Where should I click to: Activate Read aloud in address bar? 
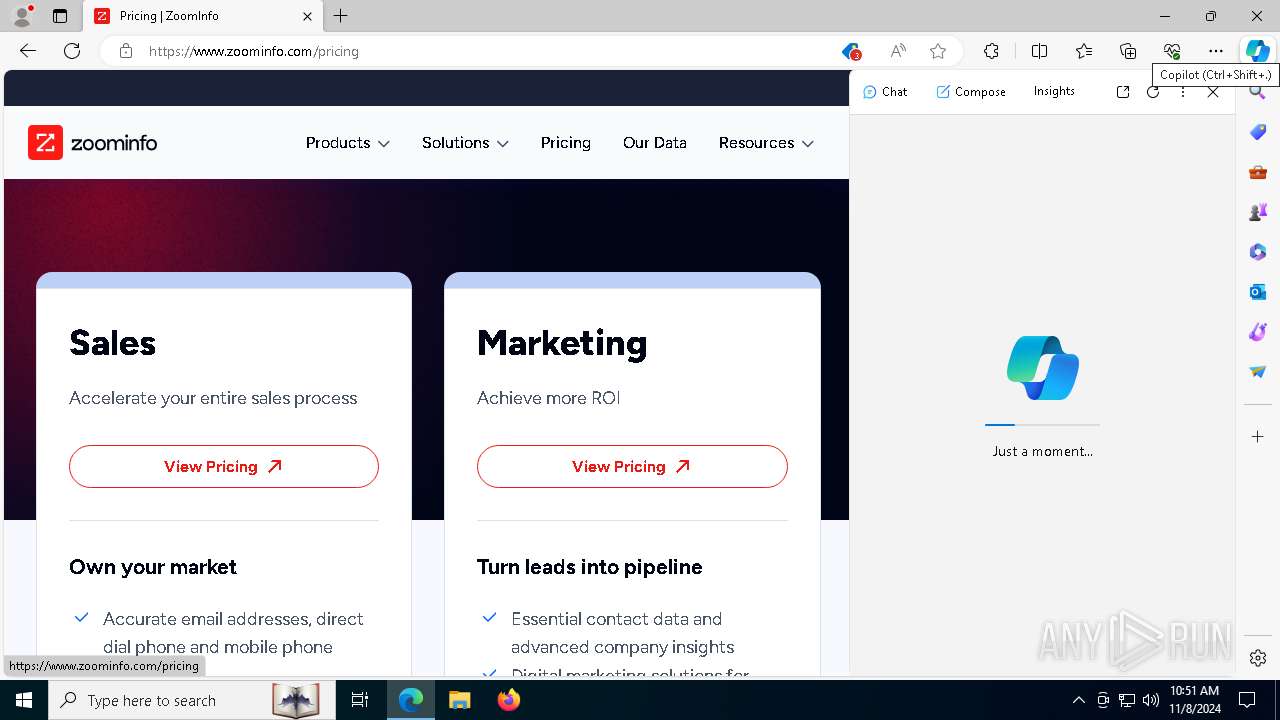coord(898,51)
